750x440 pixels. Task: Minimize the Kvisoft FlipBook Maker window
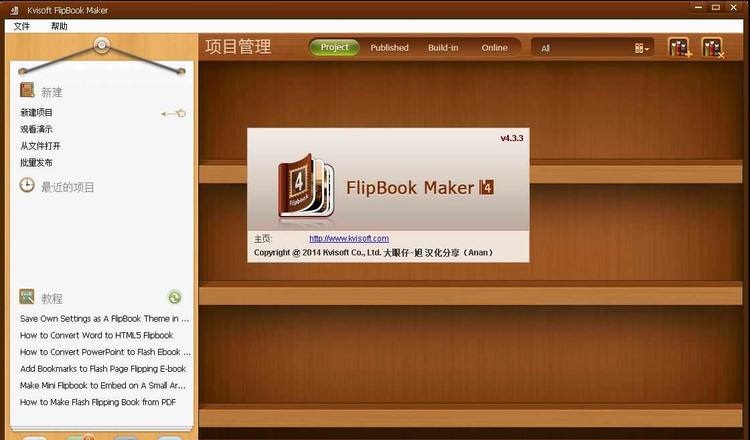699,8
